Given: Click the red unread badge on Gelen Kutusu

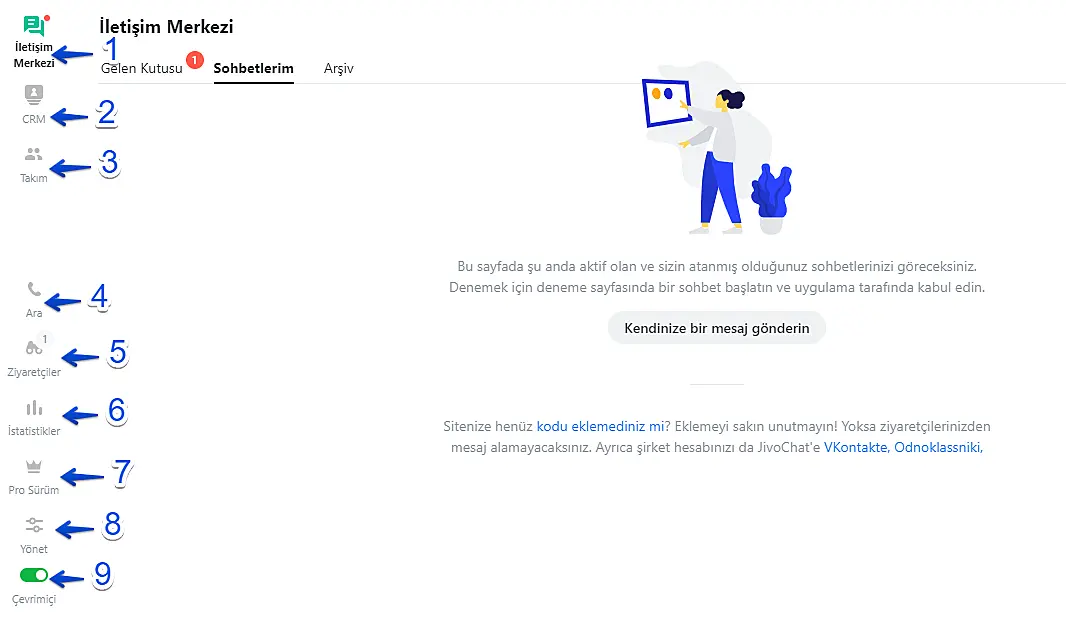Looking at the screenshot, I should (x=195, y=60).
